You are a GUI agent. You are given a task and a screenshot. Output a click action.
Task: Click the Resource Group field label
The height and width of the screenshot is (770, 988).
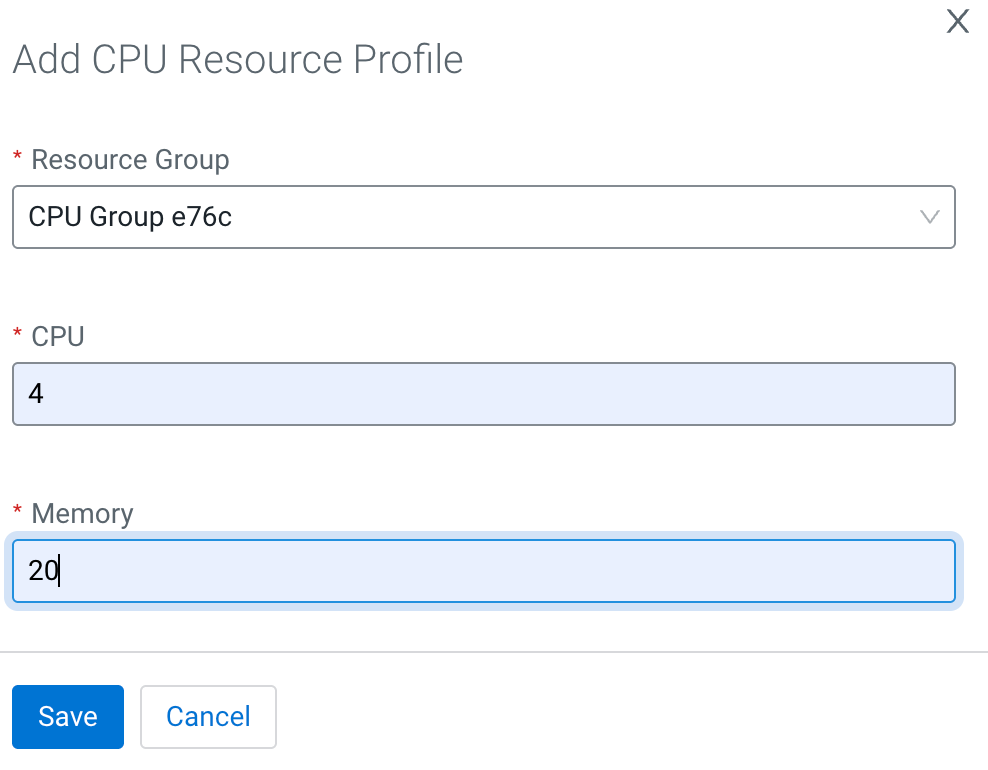coord(130,159)
